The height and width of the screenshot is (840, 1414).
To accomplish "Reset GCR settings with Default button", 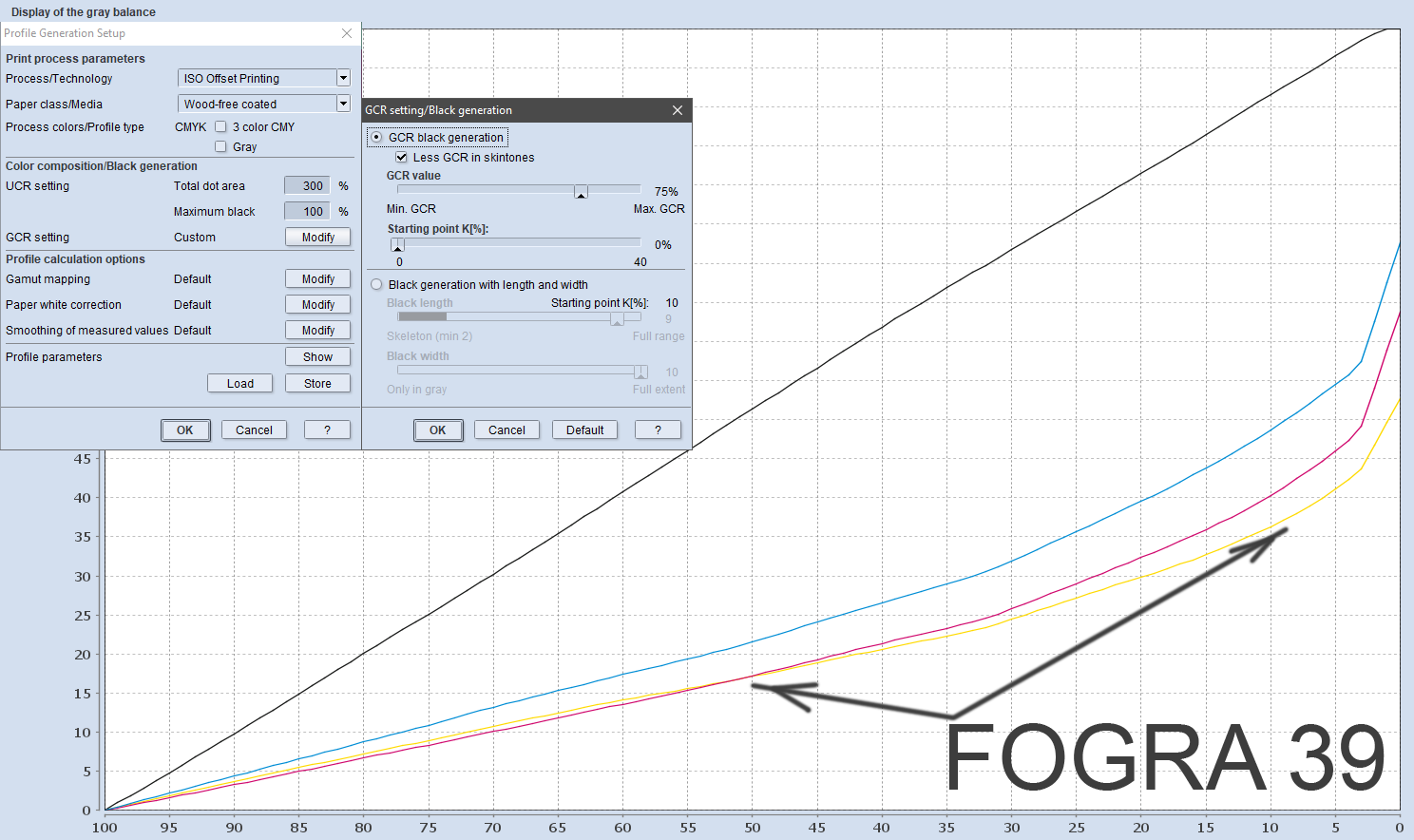I will (585, 430).
